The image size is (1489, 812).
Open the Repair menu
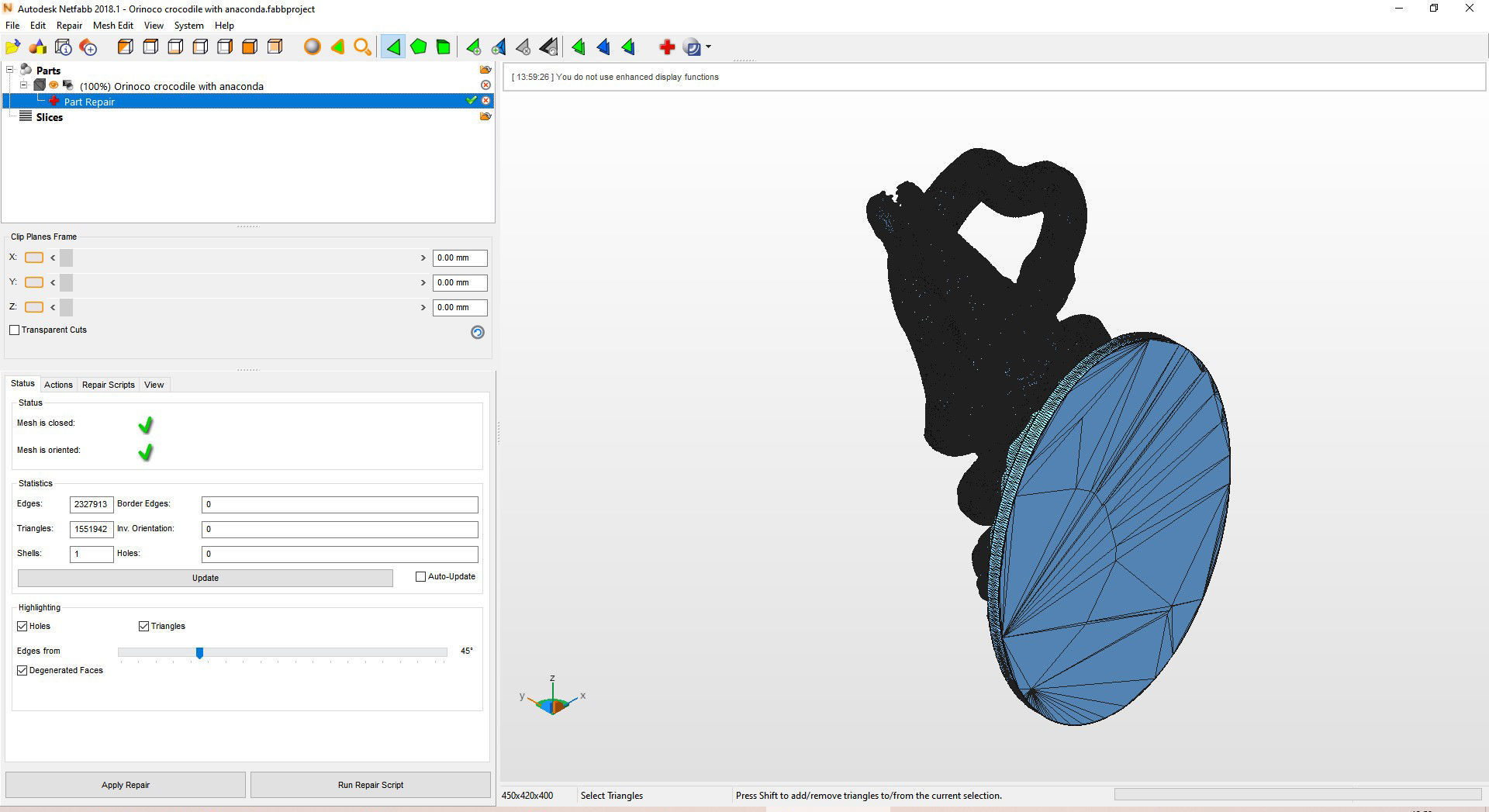[x=69, y=26]
